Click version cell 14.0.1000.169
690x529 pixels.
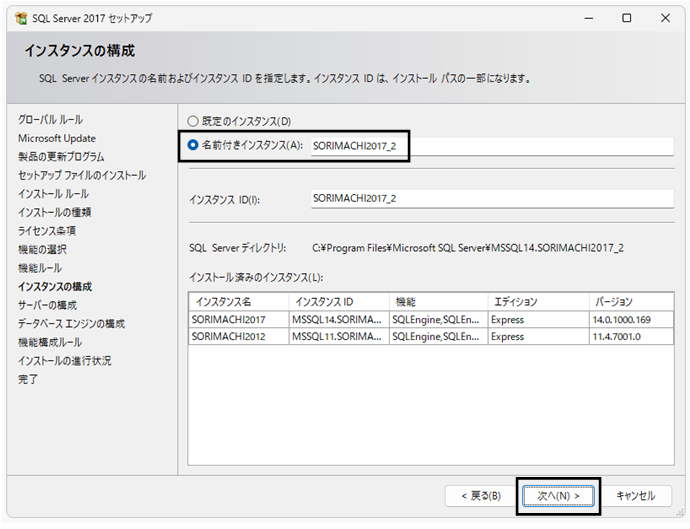click(631, 320)
